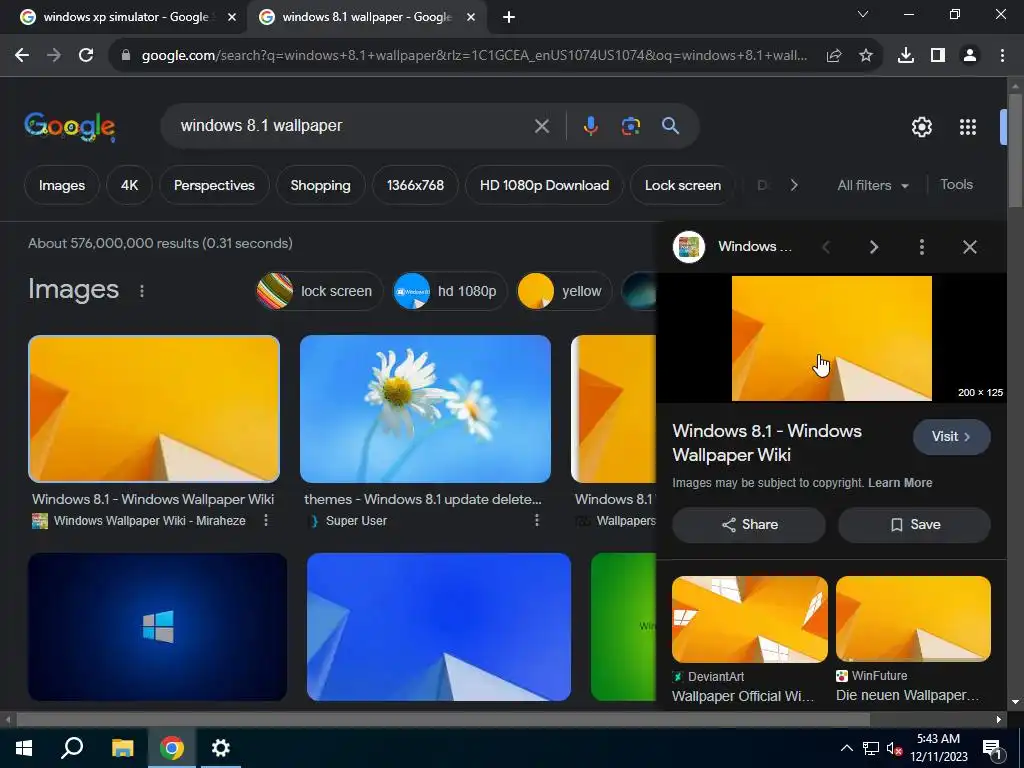
Task: Search by image with Google Lens
Action: click(x=631, y=126)
